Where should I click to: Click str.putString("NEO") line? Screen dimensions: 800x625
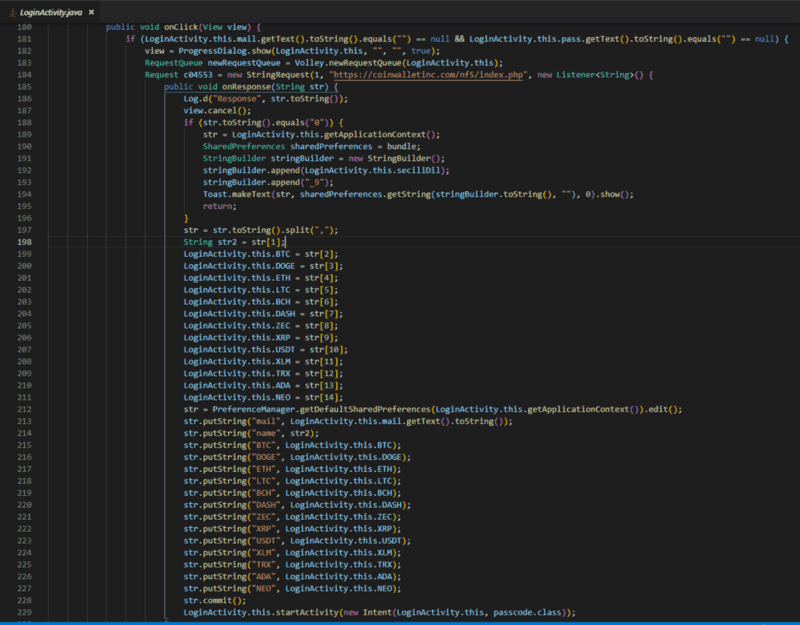292,589
